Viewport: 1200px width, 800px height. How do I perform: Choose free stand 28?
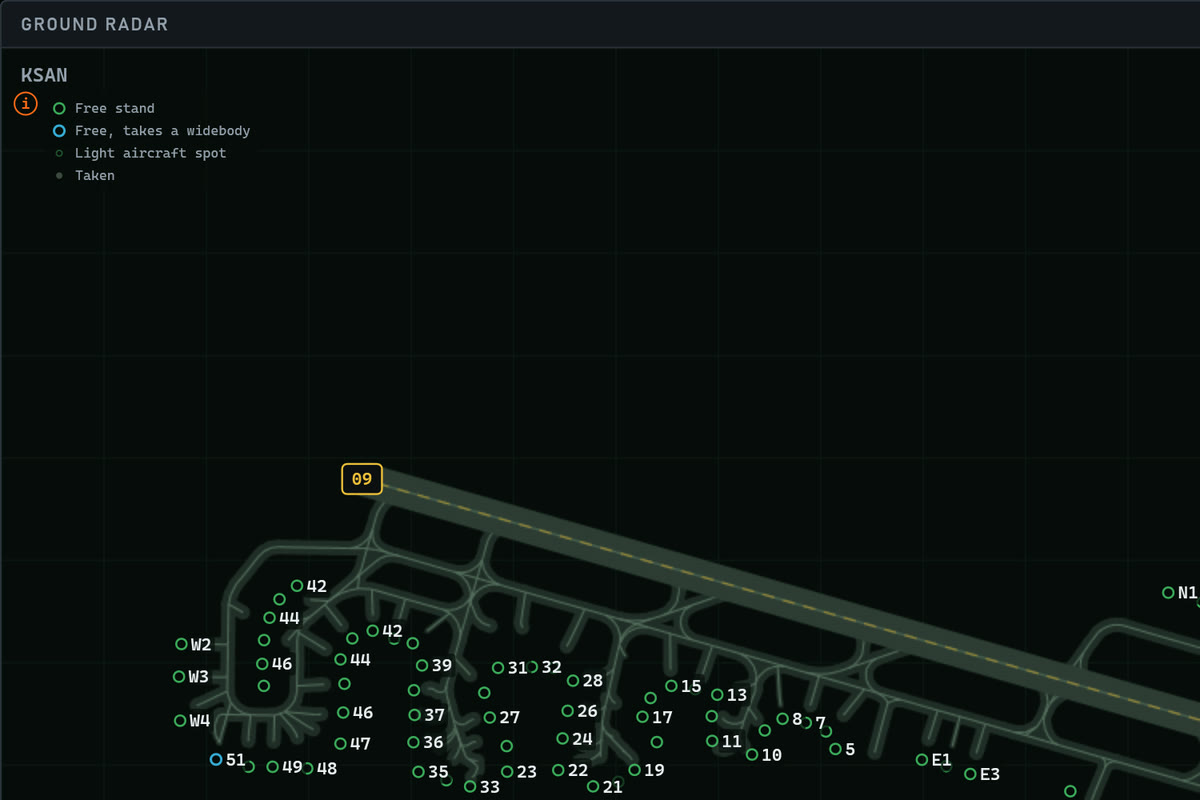(x=573, y=681)
